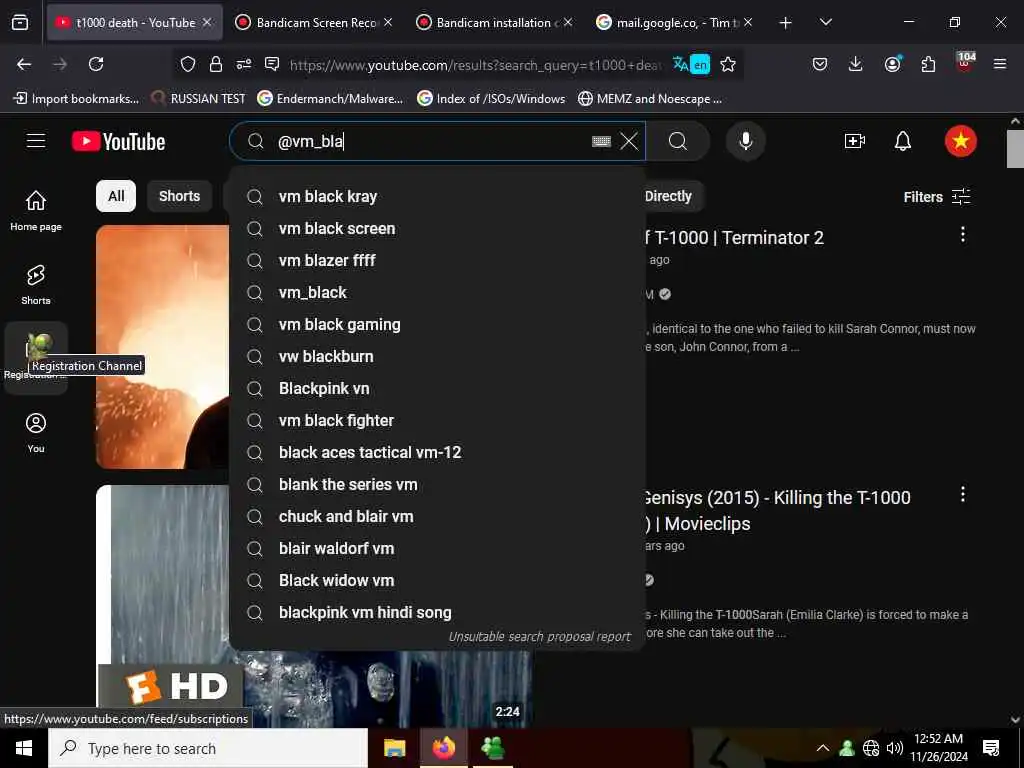This screenshot has width=1024, height=768.
Task: Open the extensions puzzle icon
Action: [928, 64]
